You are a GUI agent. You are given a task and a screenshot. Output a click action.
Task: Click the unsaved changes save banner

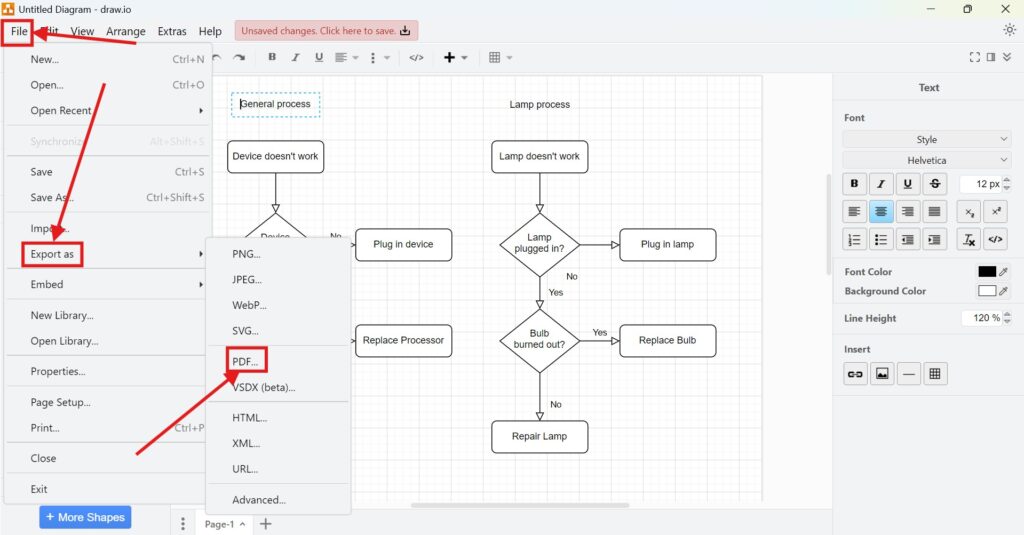point(326,31)
